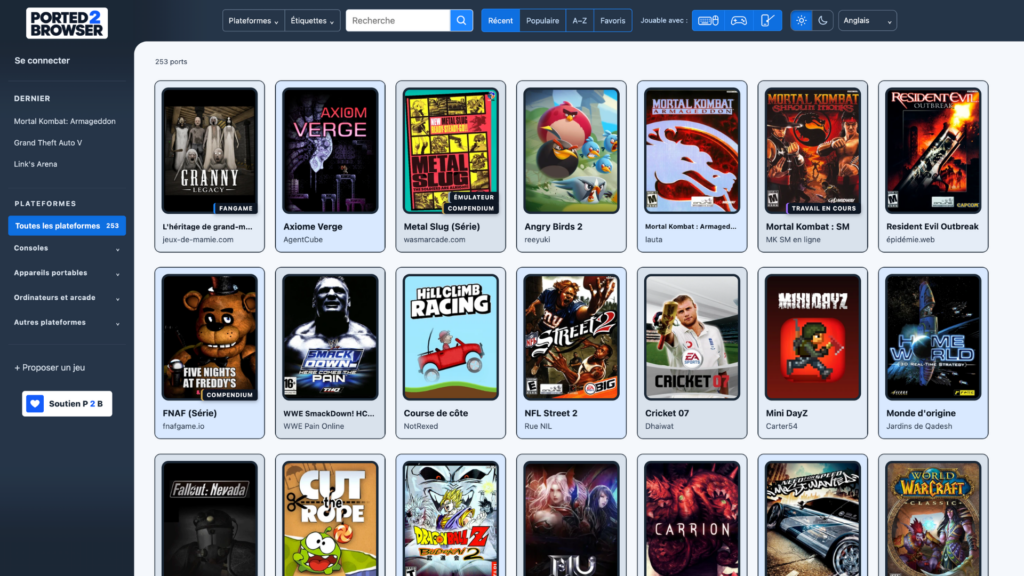1024x576 pixels.
Task: Open Metal Slug cover thumbnail
Action: (x=451, y=151)
